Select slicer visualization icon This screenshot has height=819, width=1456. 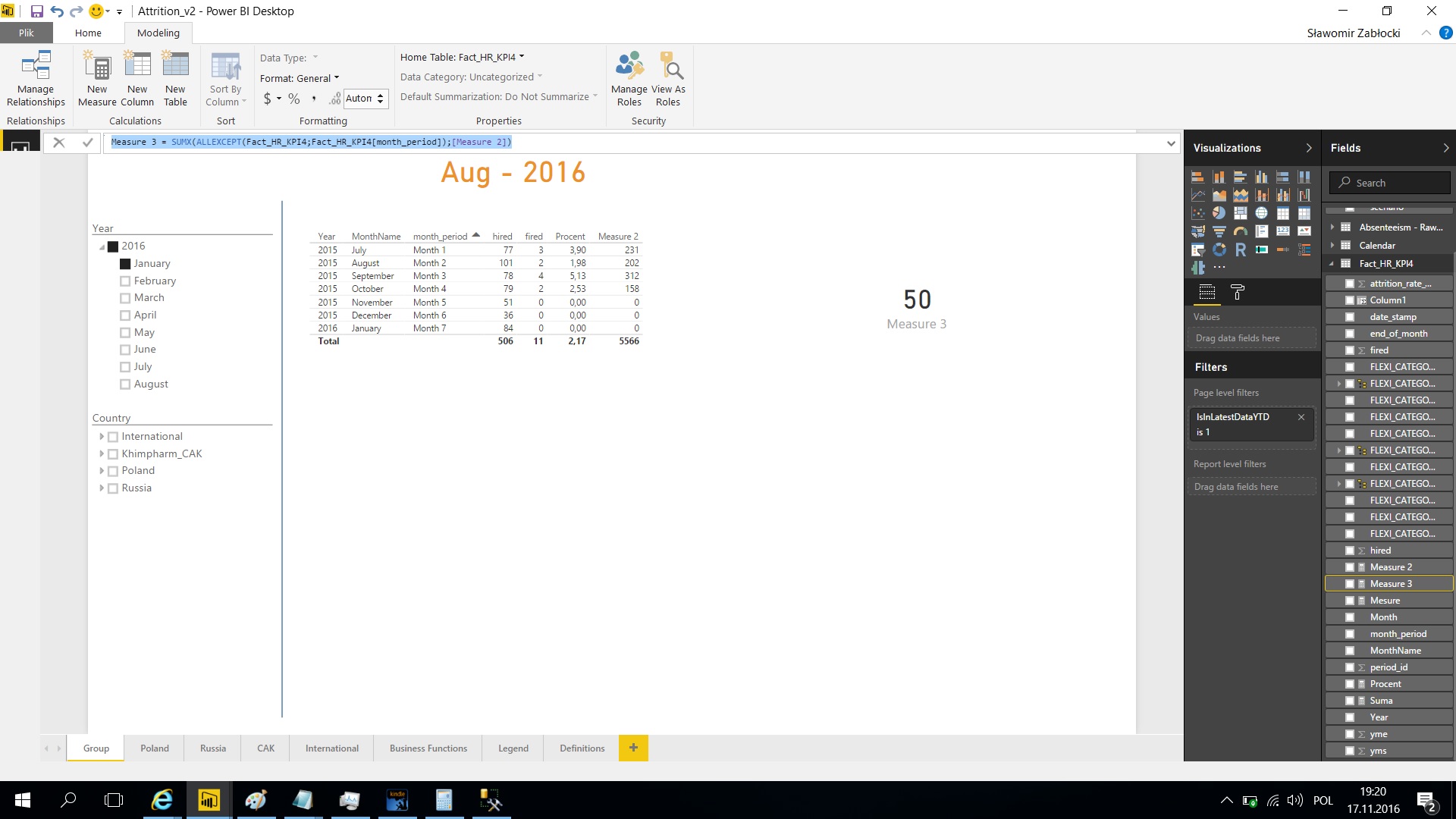pyautogui.click(x=1197, y=249)
